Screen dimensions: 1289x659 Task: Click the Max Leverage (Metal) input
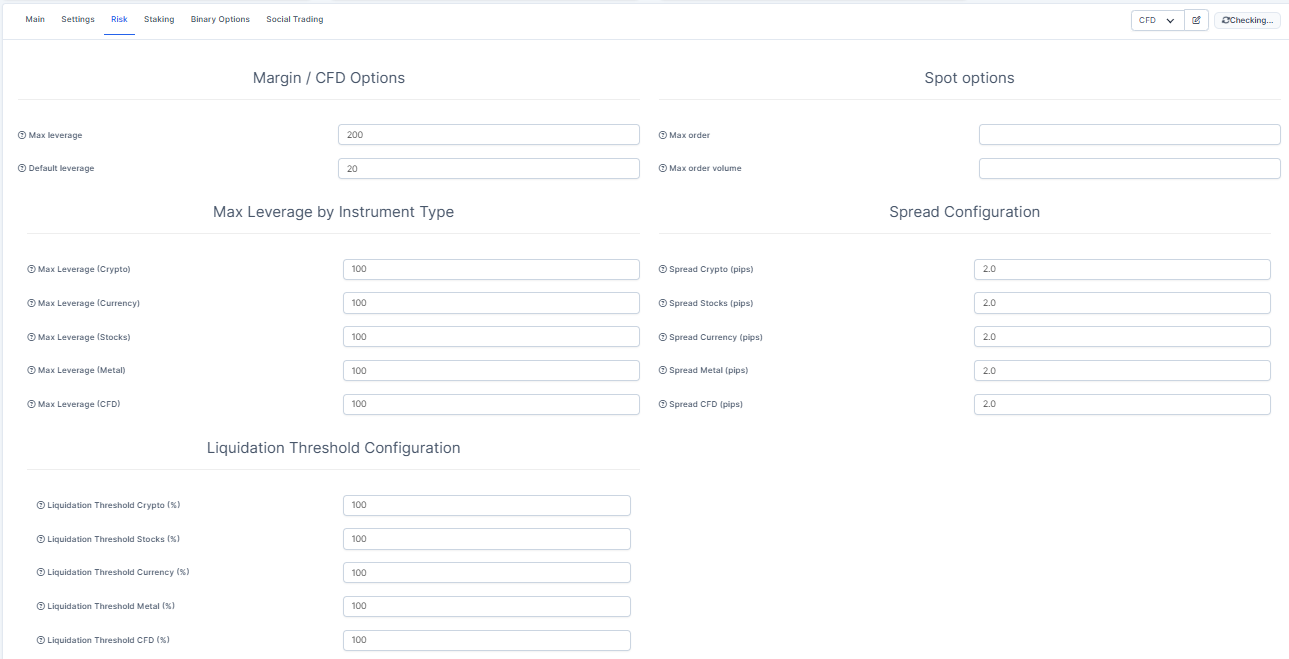point(490,371)
